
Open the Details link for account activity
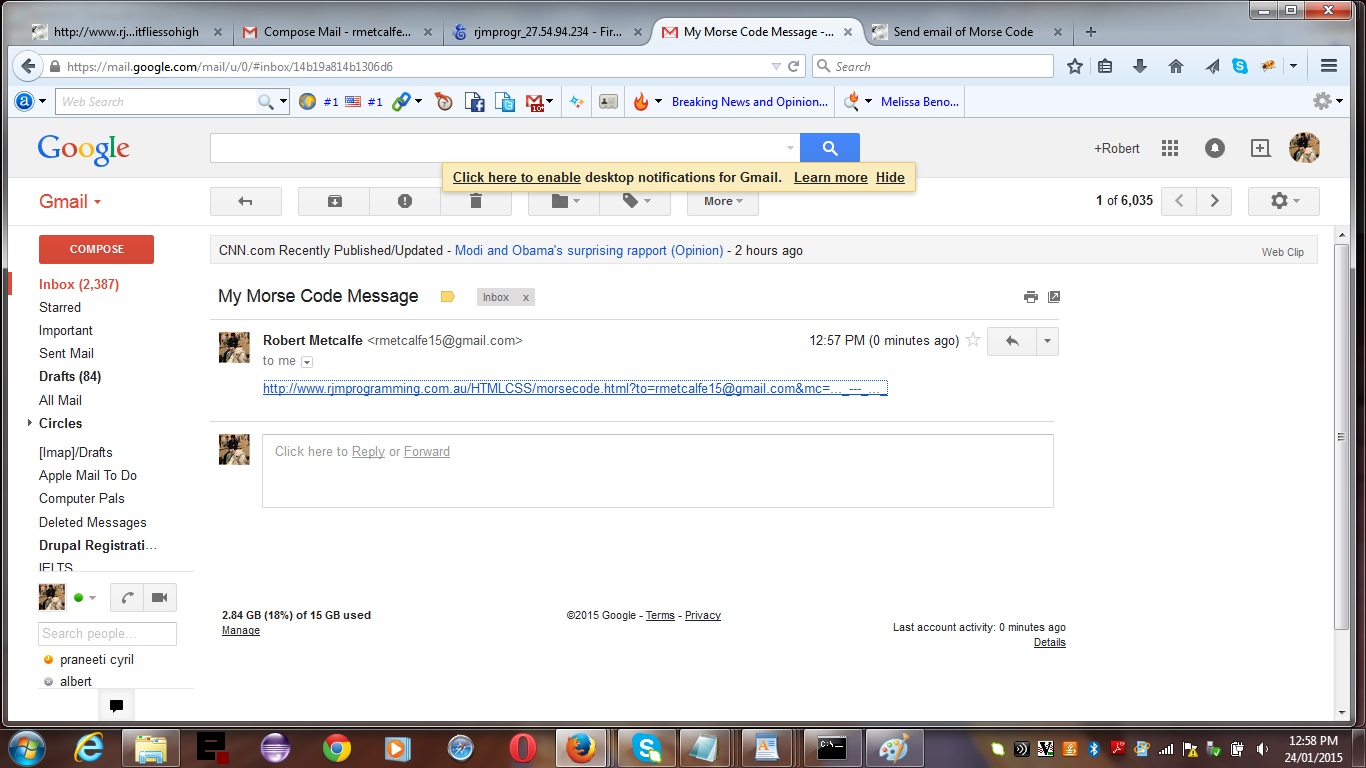coord(1050,642)
